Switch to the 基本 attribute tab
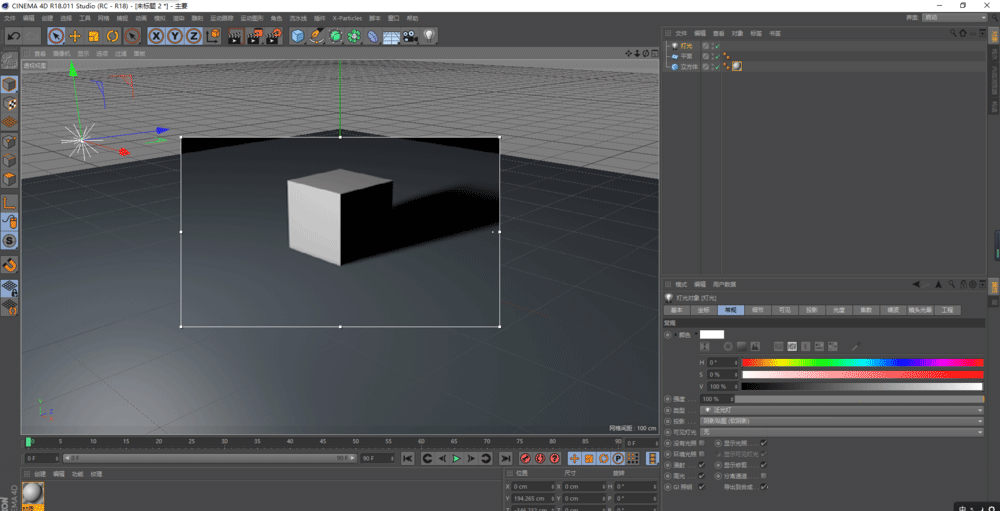The image size is (1000, 511). (x=677, y=310)
